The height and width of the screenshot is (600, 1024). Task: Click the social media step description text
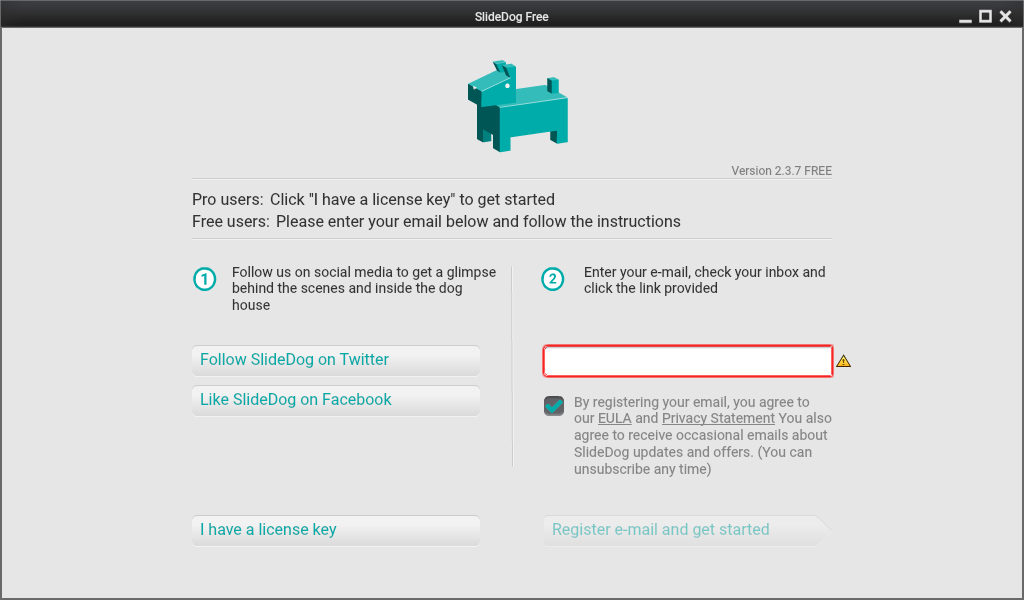pos(363,288)
